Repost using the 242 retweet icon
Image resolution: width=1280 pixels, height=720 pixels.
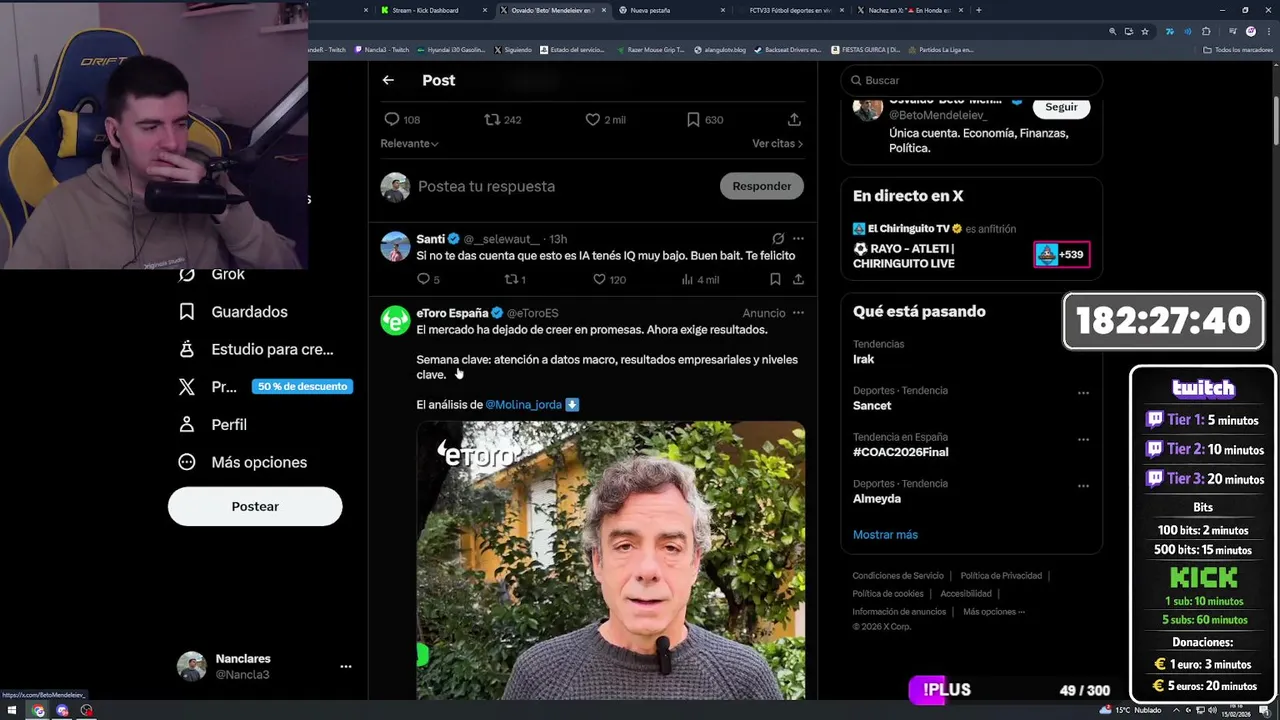(x=492, y=119)
